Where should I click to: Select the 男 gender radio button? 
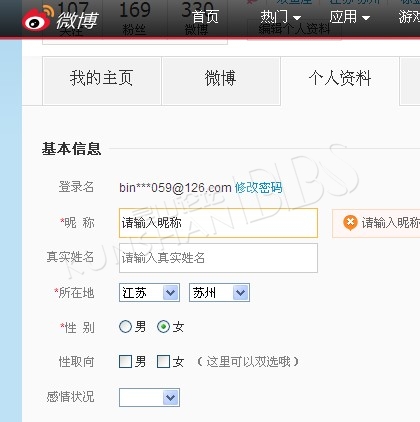click(125, 327)
